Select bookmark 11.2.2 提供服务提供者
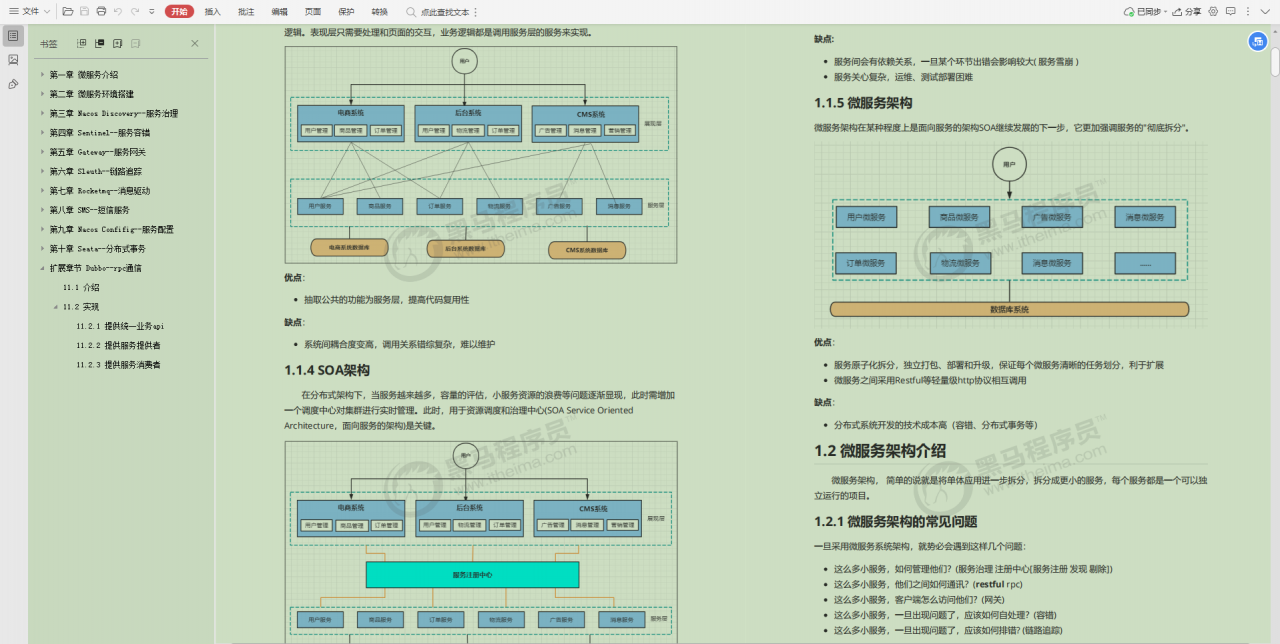Image resolution: width=1280 pixels, height=644 pixels. (x=118, y=345)
